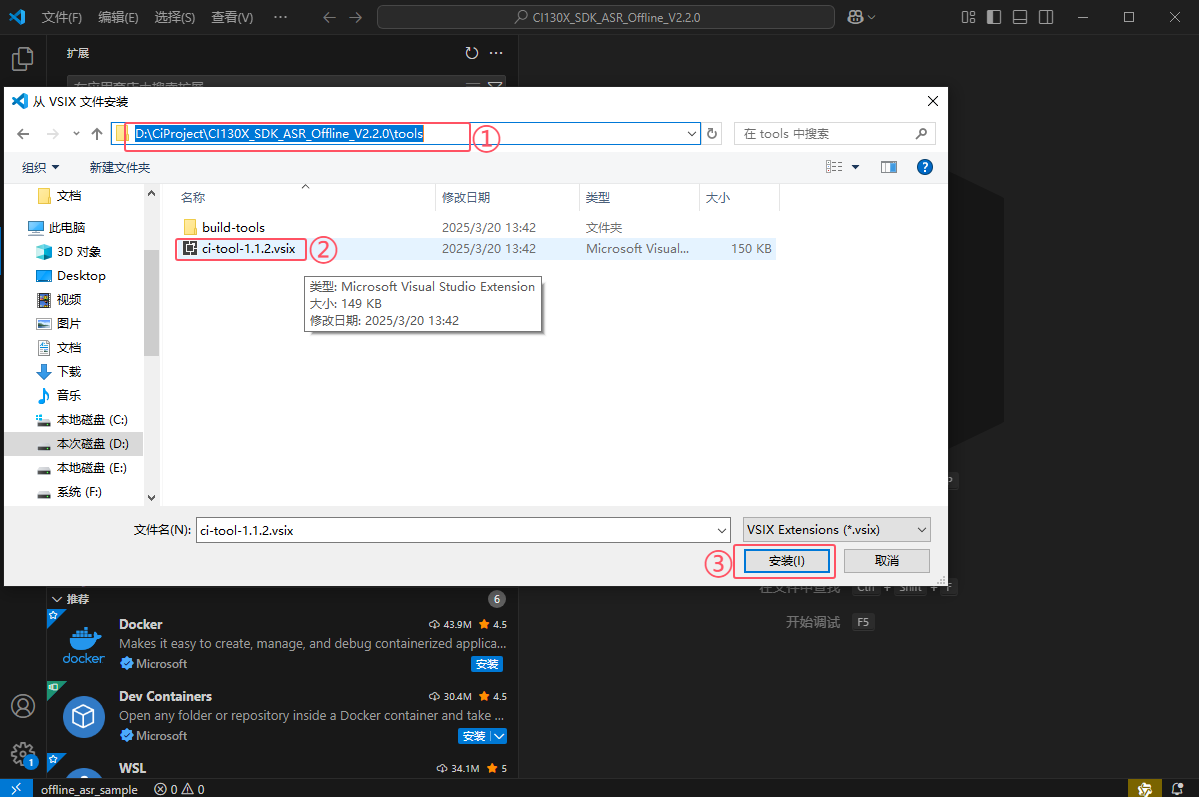Open the 查看(V) menu
The height and width of the screenshot is (797, 1199).
(x=232, y=17)
